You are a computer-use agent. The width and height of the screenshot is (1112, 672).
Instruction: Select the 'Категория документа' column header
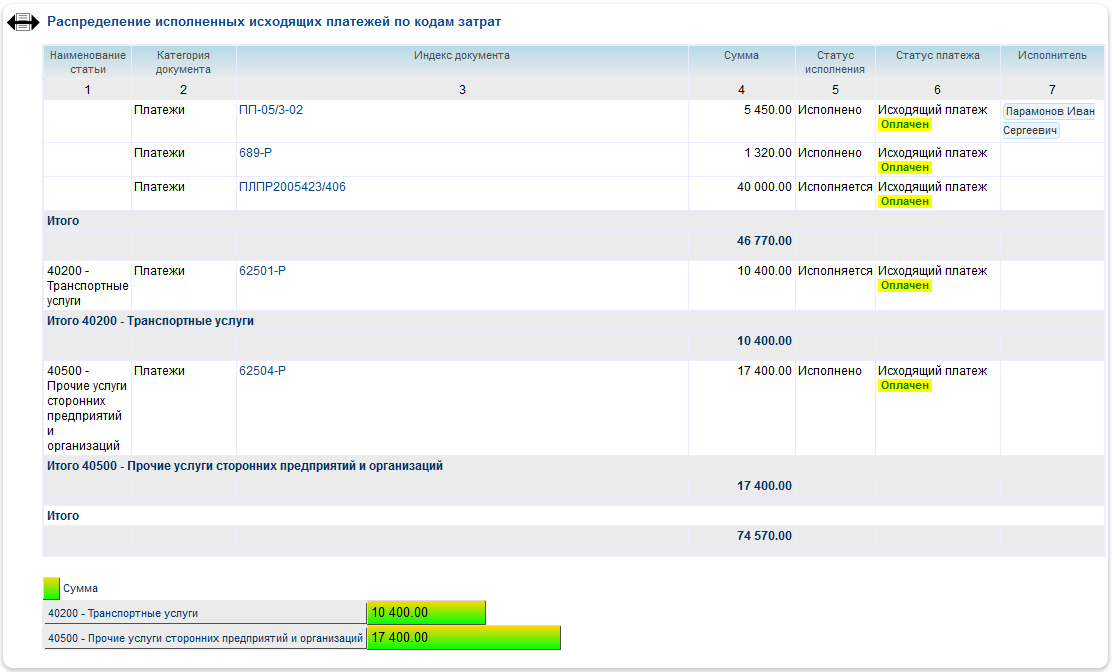(183, 62)
